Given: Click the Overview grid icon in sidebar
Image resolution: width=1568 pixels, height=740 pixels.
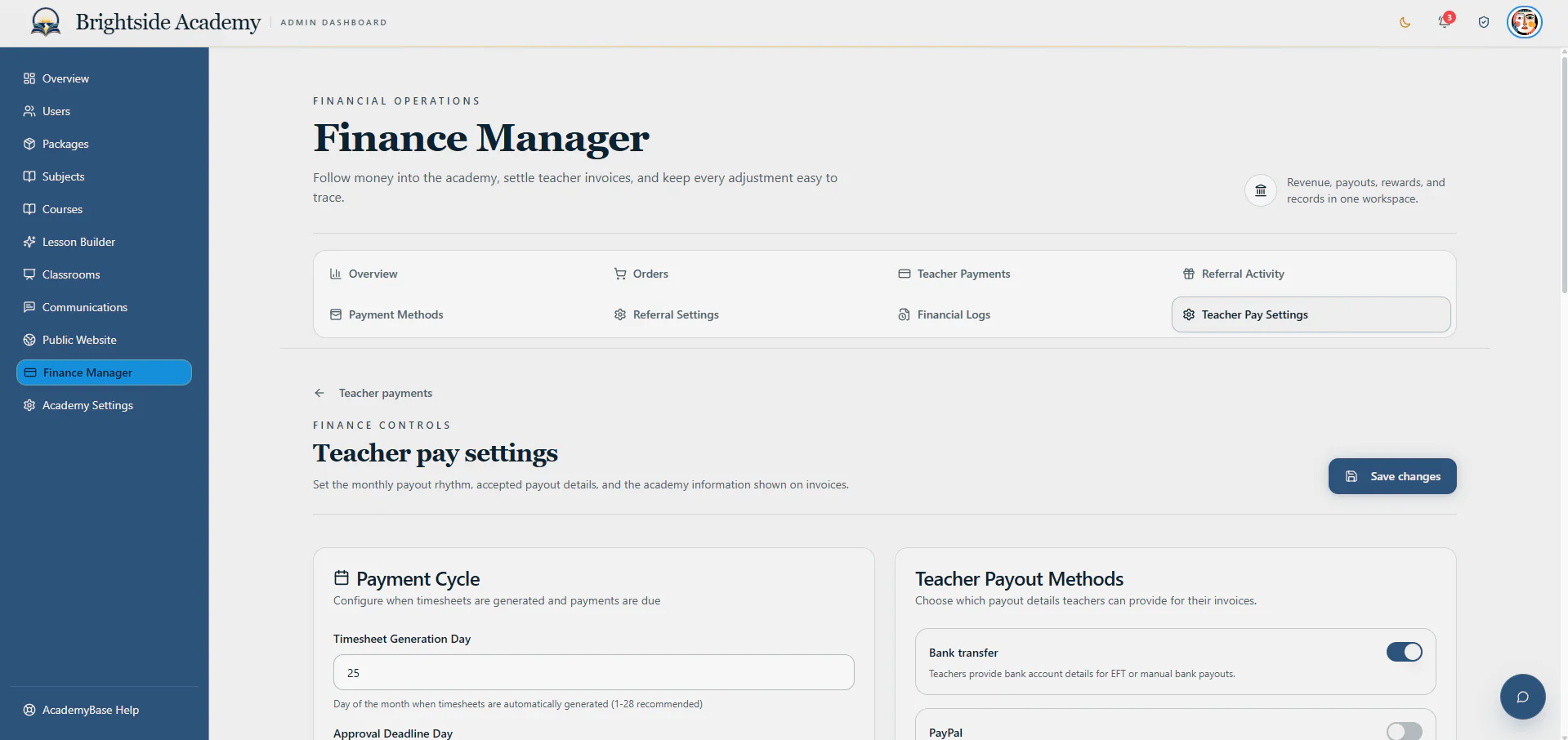Looking at the screenshot, I should (x=29, y=78).
